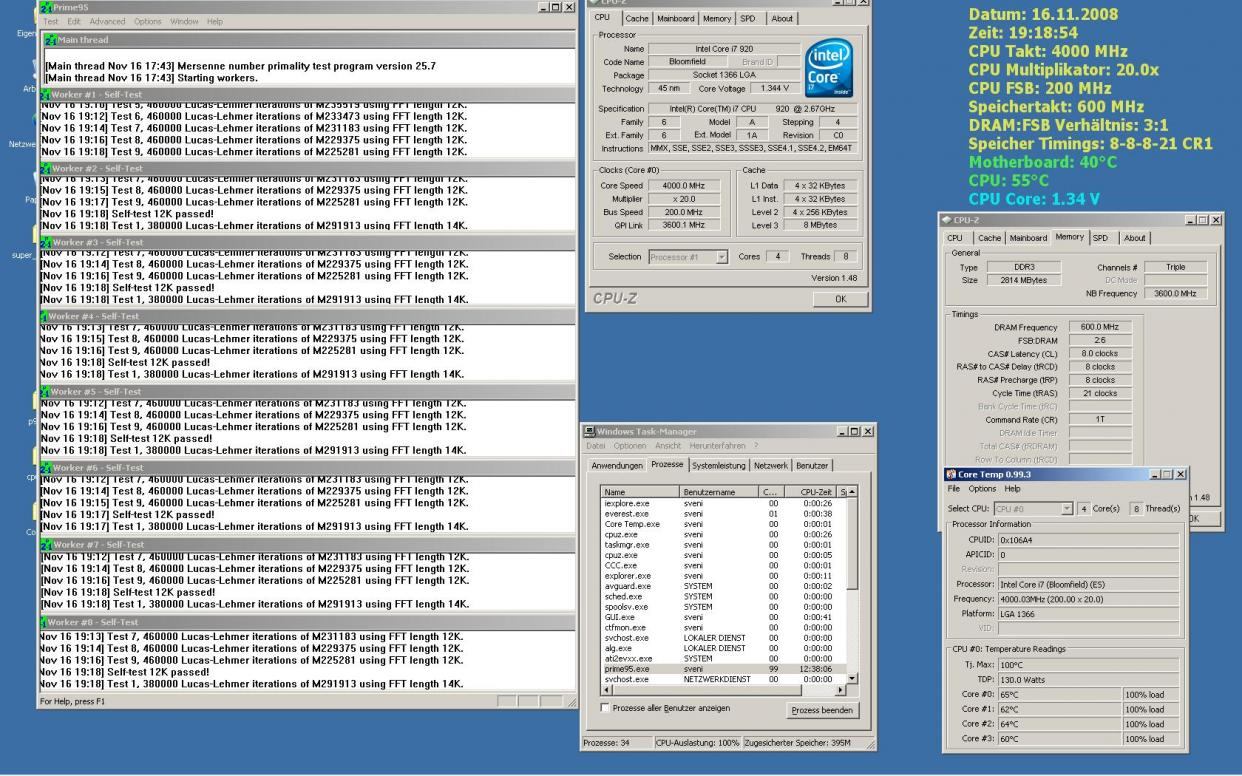Image resolution: width=1242 pixels, height=776 pixels.
Task: Click the Prime95 title bar icon
Action: click(45, 7)
